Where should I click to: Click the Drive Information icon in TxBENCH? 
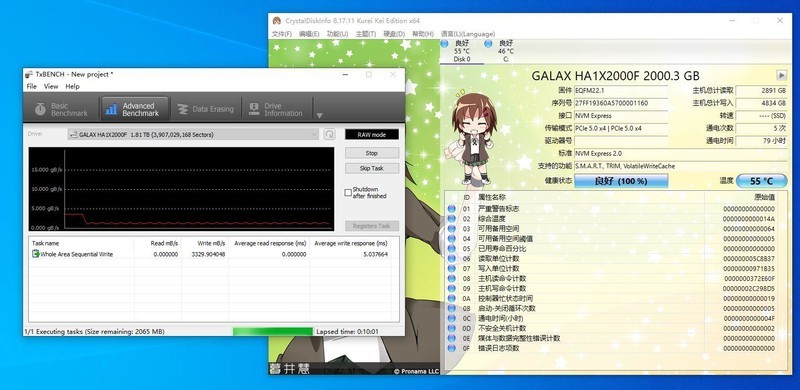(254, 109)
